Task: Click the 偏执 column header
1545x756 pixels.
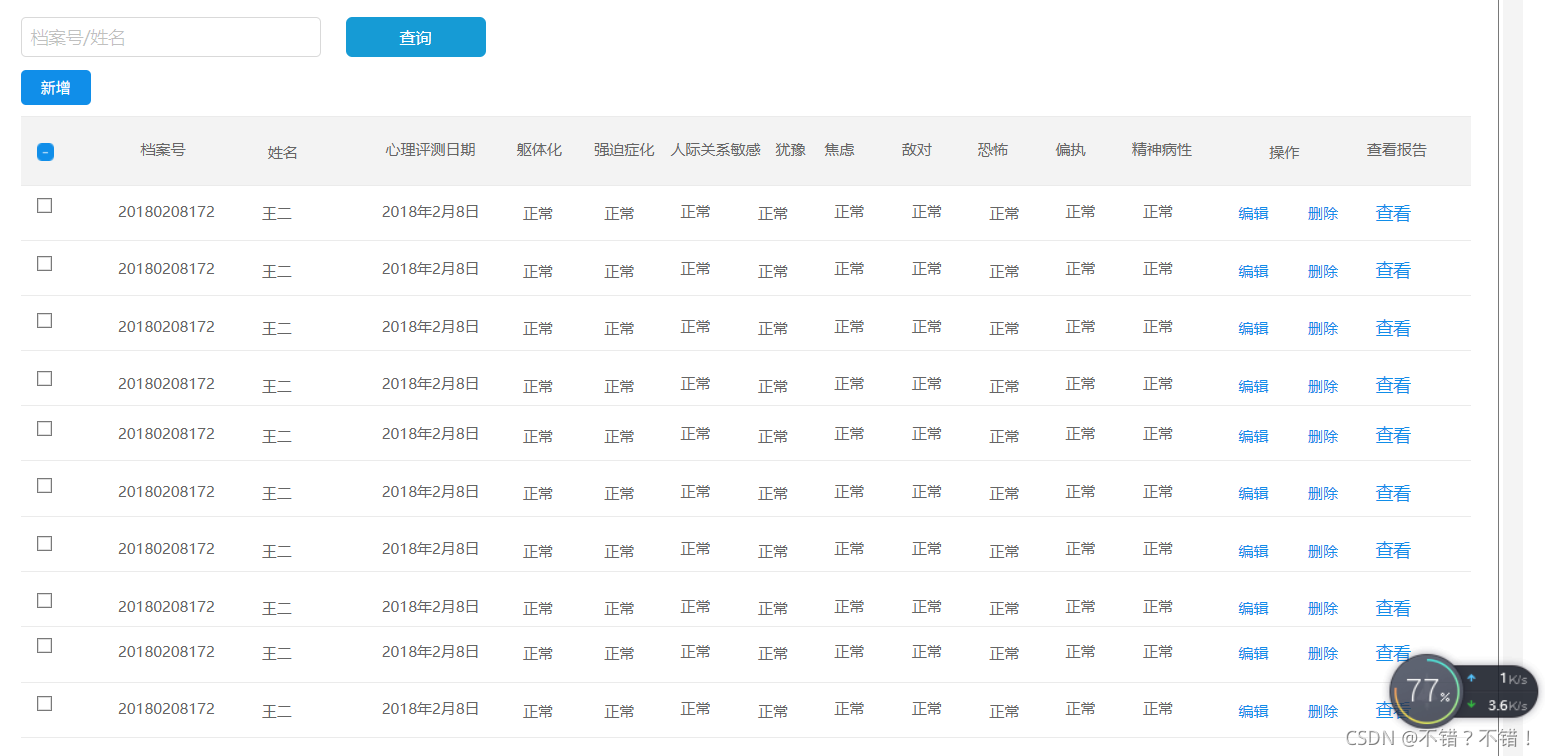Action: tap(1071, 150)
